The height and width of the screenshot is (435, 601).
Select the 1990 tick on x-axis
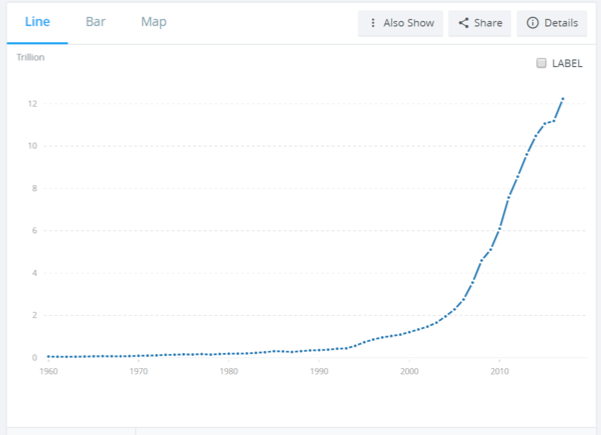319,372
